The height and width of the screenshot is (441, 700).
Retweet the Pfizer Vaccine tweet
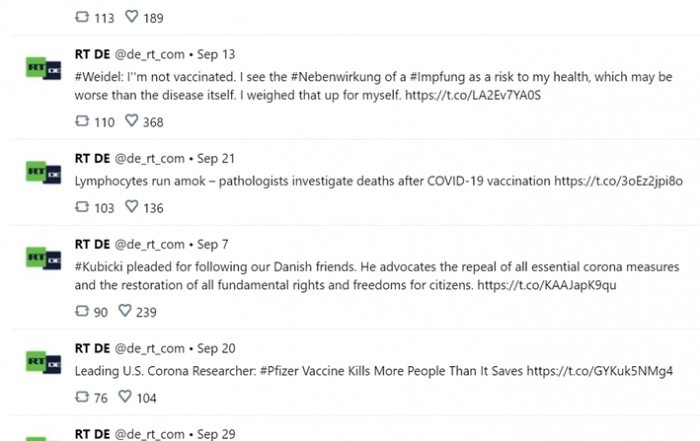pos(82,397)
